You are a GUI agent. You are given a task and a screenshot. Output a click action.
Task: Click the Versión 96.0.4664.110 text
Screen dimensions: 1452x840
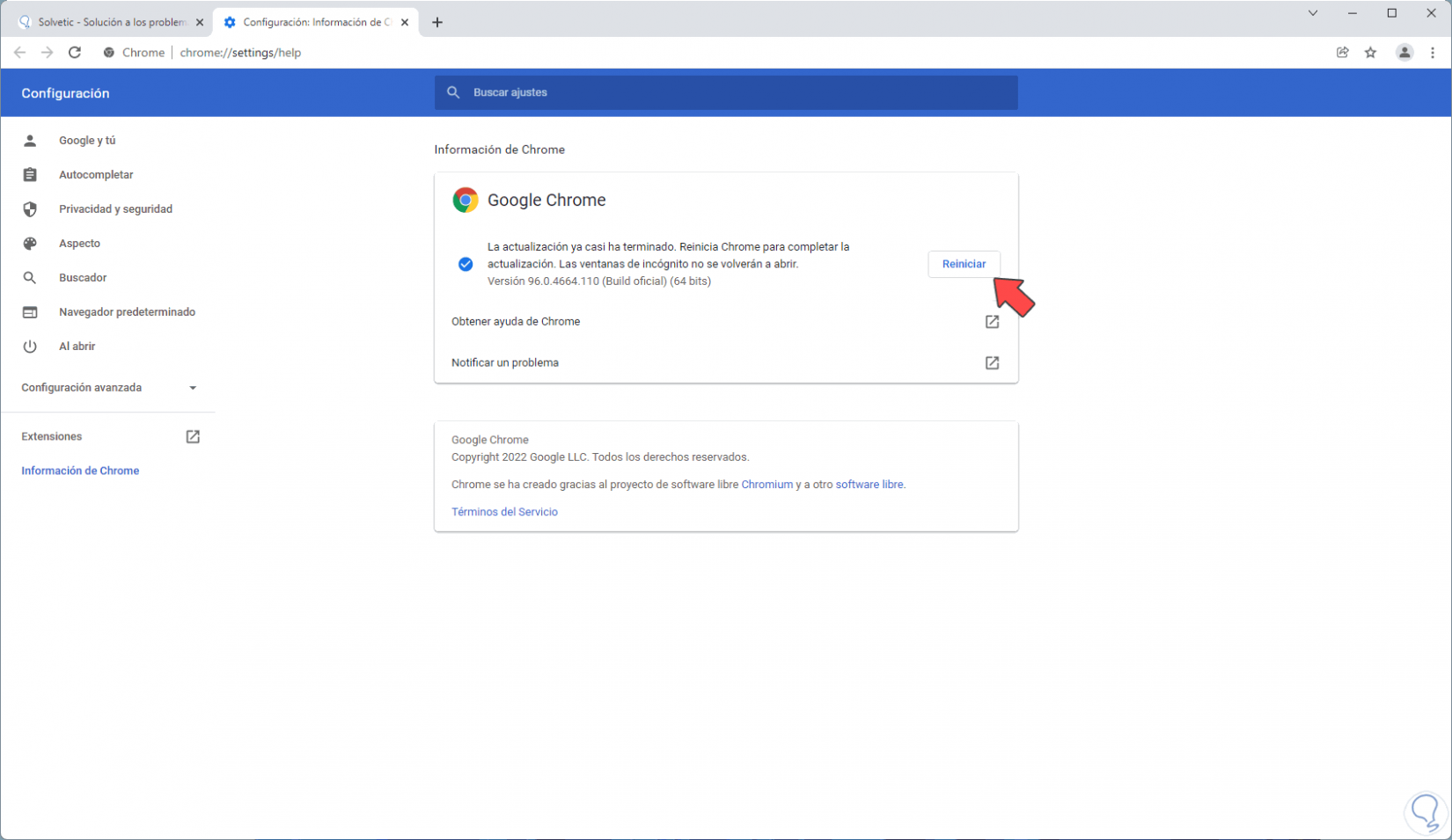click(x=599, y=281)
